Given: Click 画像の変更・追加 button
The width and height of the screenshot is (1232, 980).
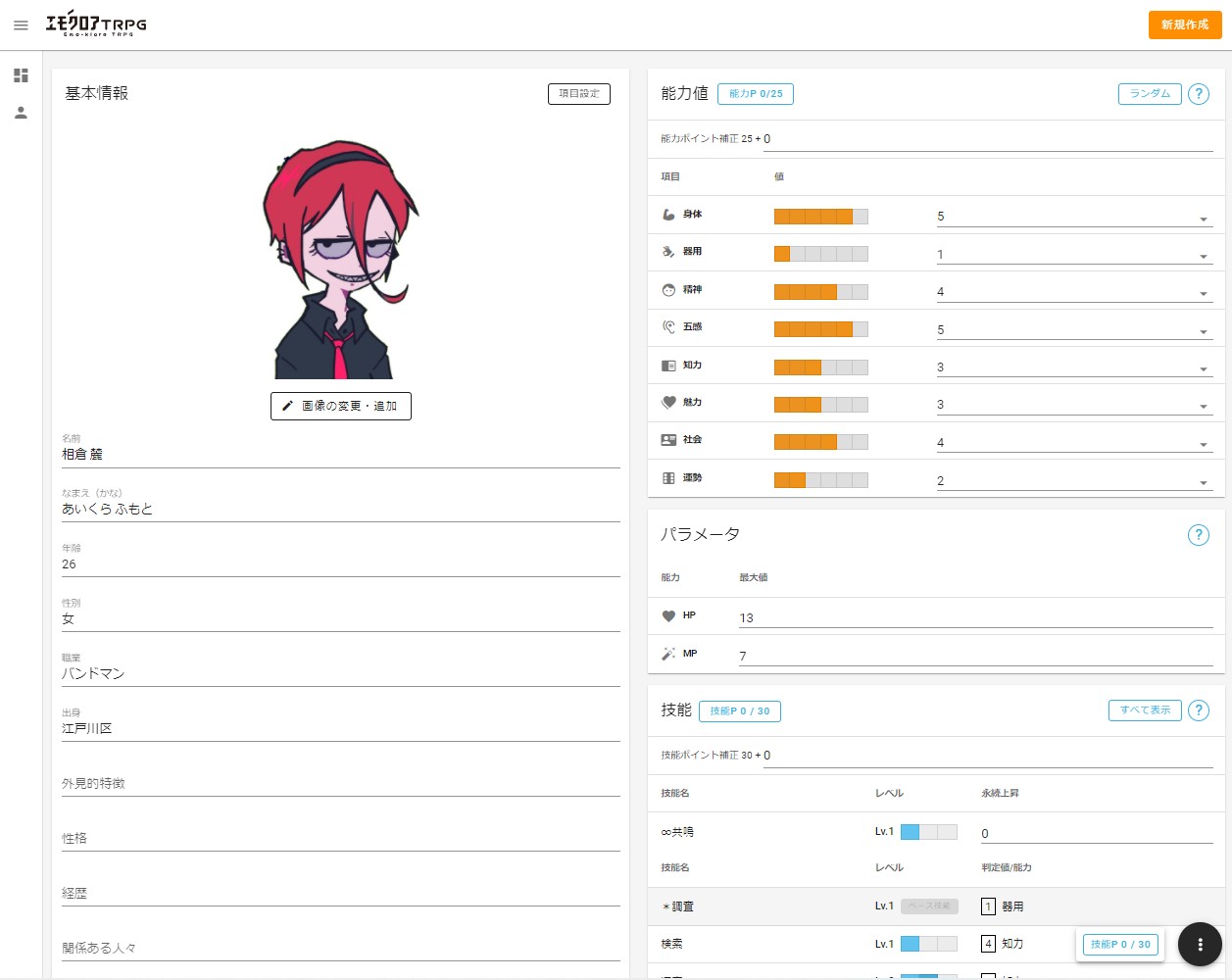Looking at the screenshot, I should (340, 406).
